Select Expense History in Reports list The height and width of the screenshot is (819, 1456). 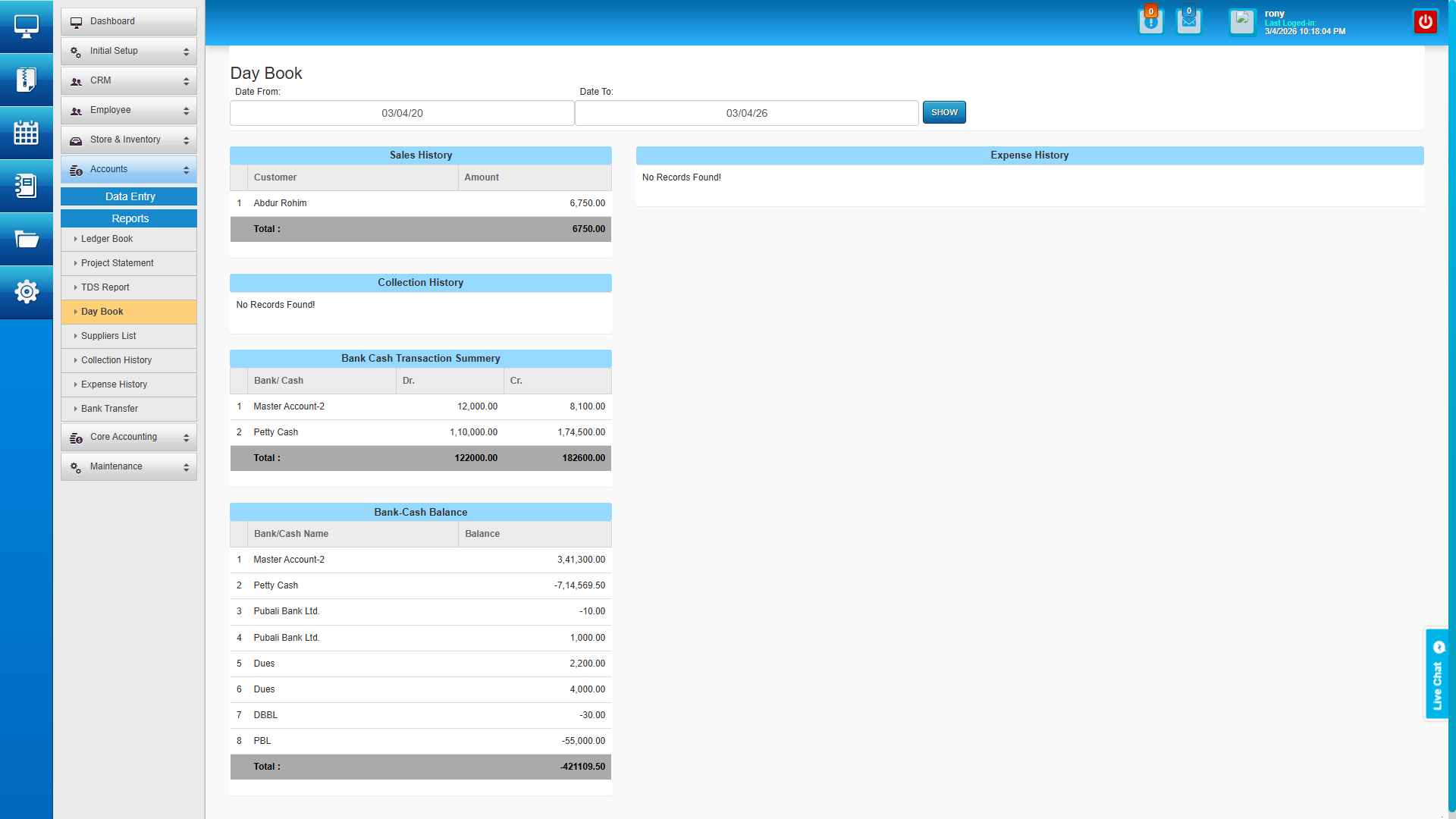pos(114,384)
